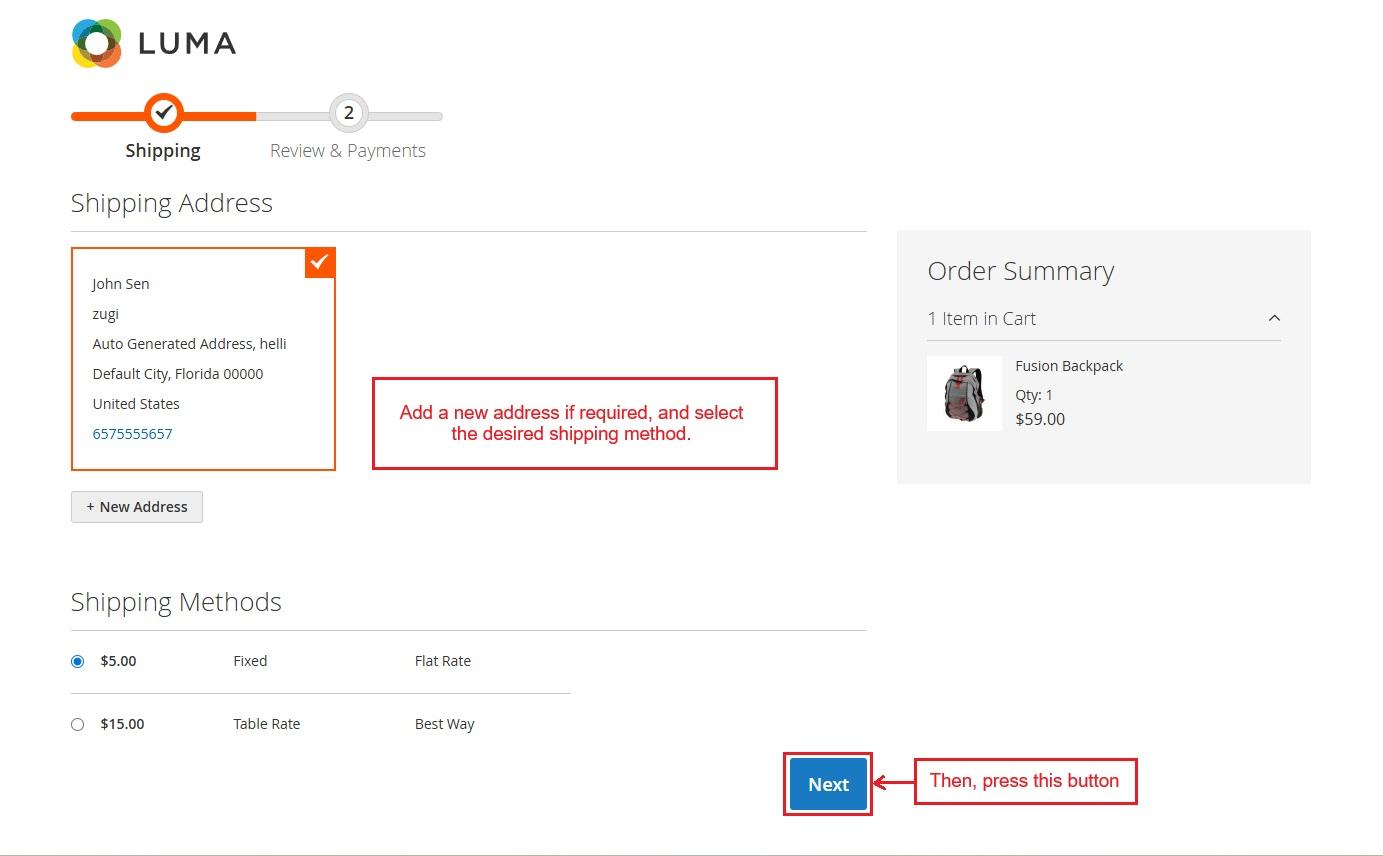Switch to the Shipping step label
This screenshot has width=1383, height=856.
click(x=163, y=151)
